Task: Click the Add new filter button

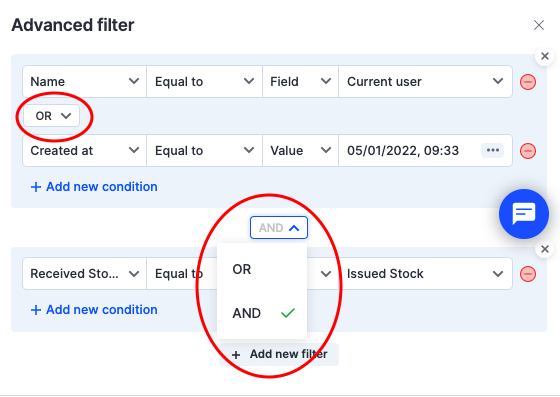Action: tap(279, 354)
